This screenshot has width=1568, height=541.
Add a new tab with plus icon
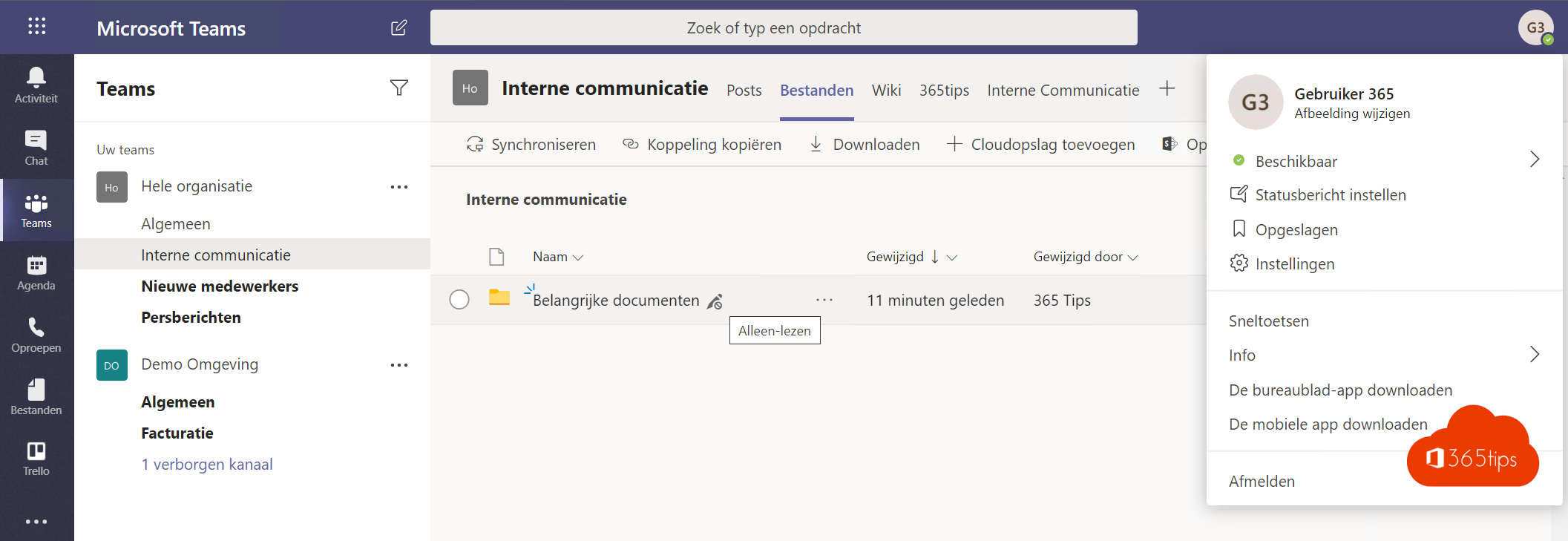point(1167,89)
